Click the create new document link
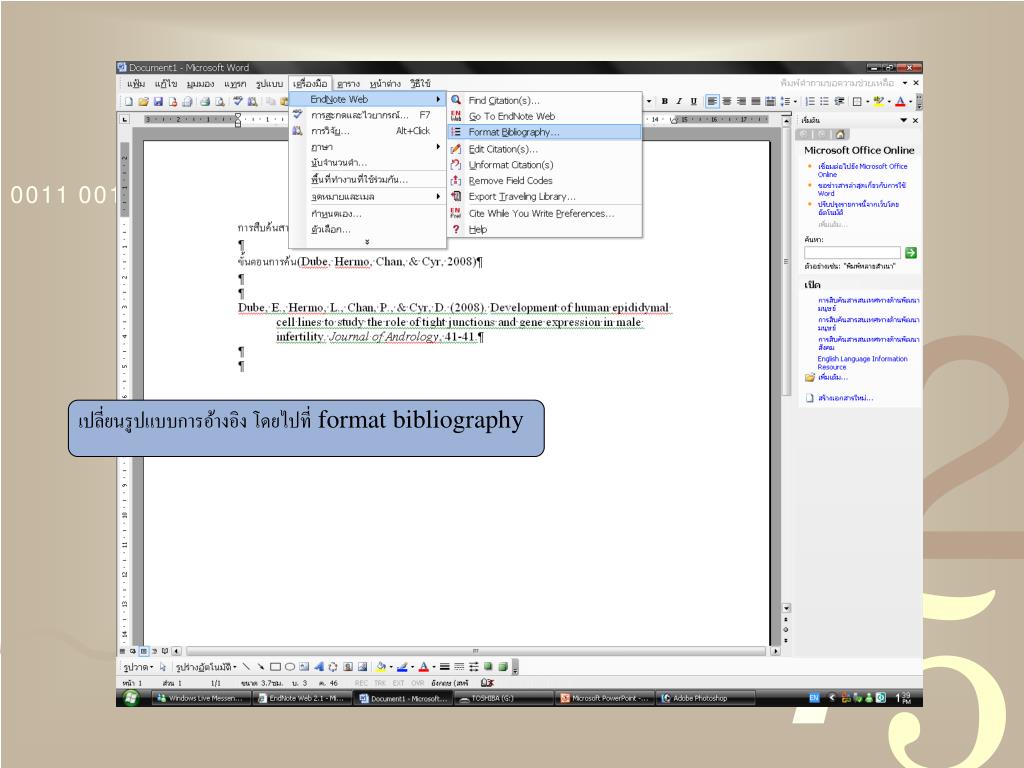1024x768 pixels. coord(845,398)
